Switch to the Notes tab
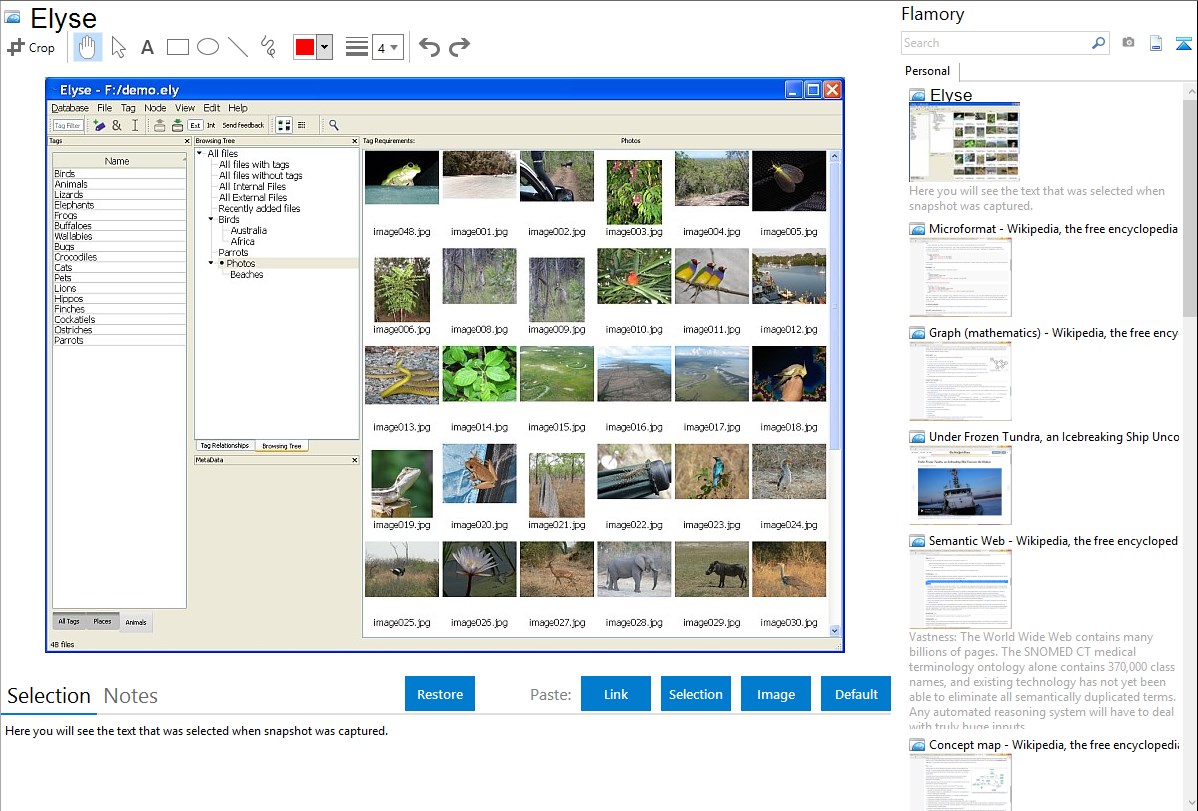The width and height of the screenshot is (1198, 811). point(131,696)
